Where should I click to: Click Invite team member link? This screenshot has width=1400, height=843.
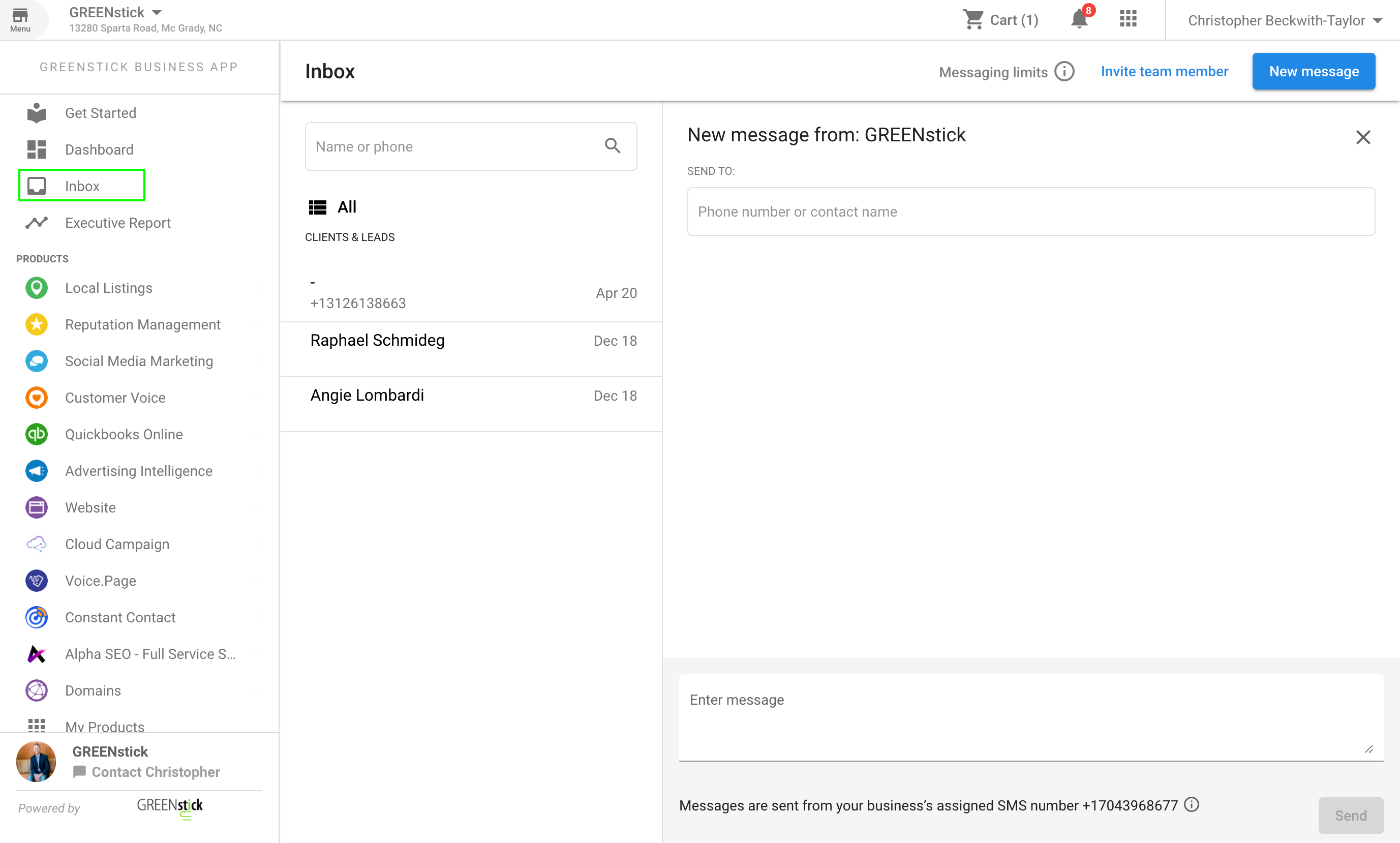tap(1164, 72)
